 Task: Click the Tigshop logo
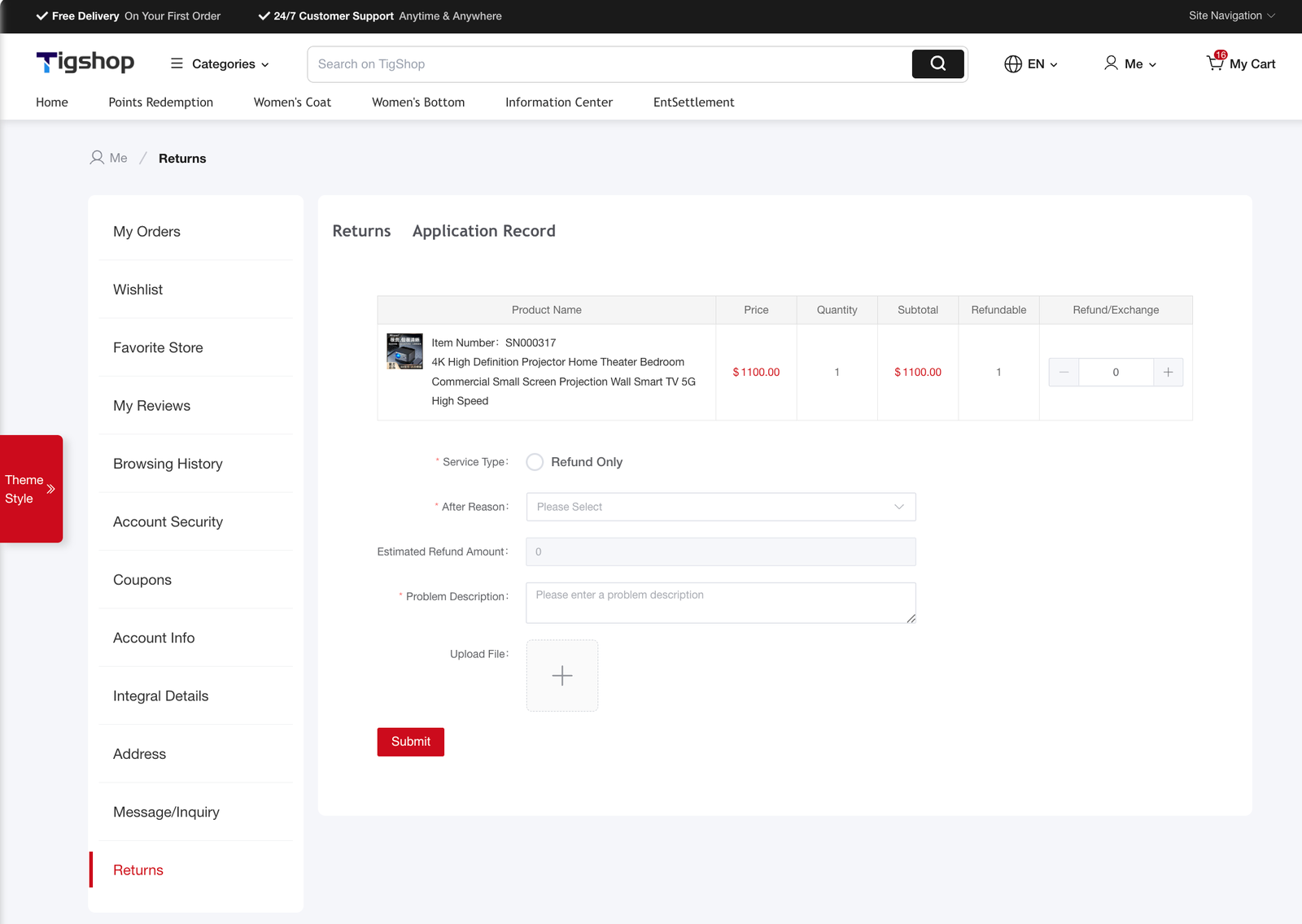[x=85, y=63]
